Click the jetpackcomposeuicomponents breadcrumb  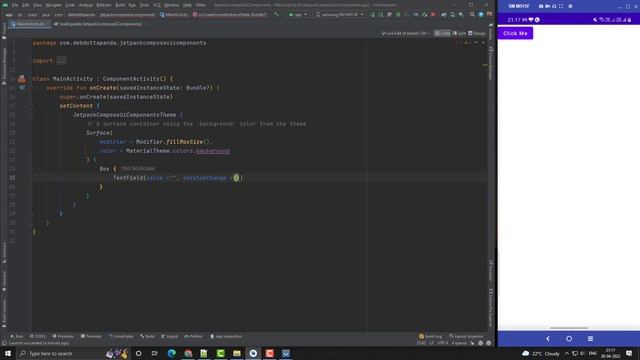point(127,15)
